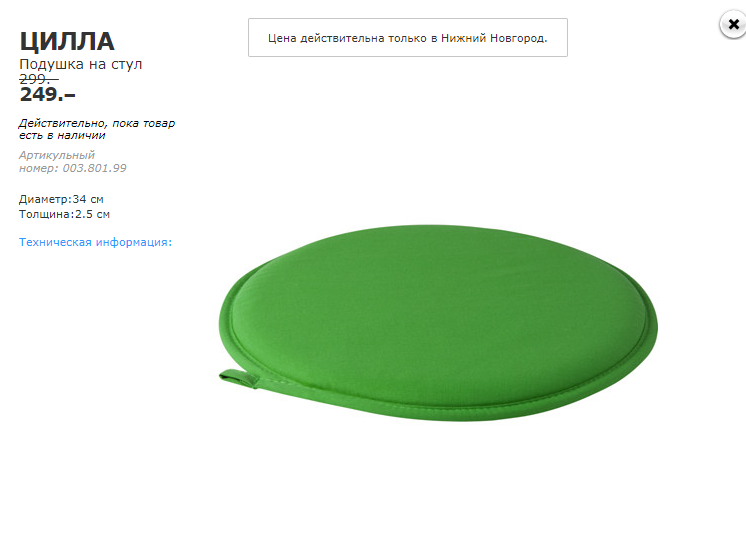Screen dimensions: 746x551
Task: Click the "Толщина:2.5 см" specification
Action: coord(65,214)
